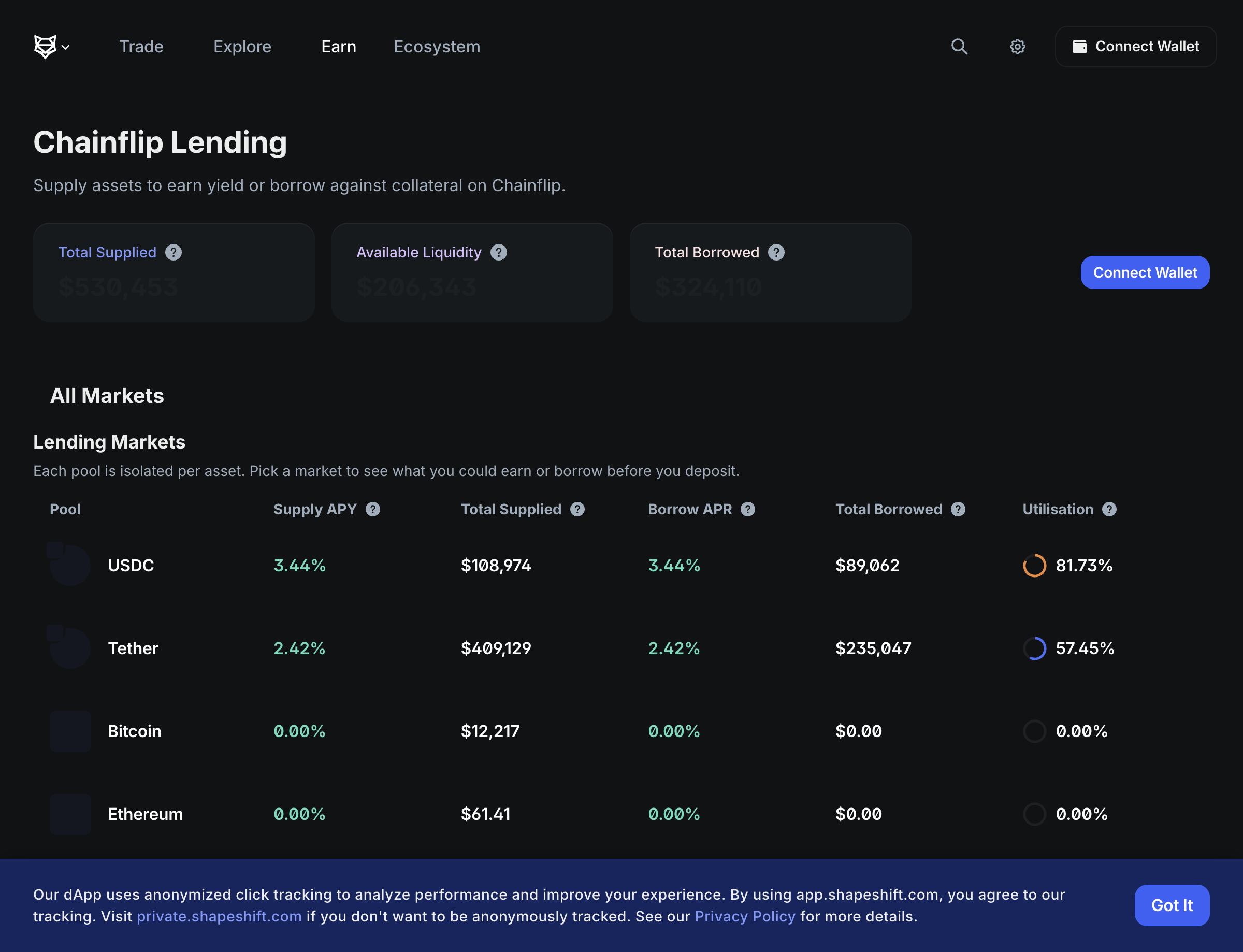Click Utilisation column help icon
The height and width of the screenshot is (952, 1243).
click(1109, 509)
